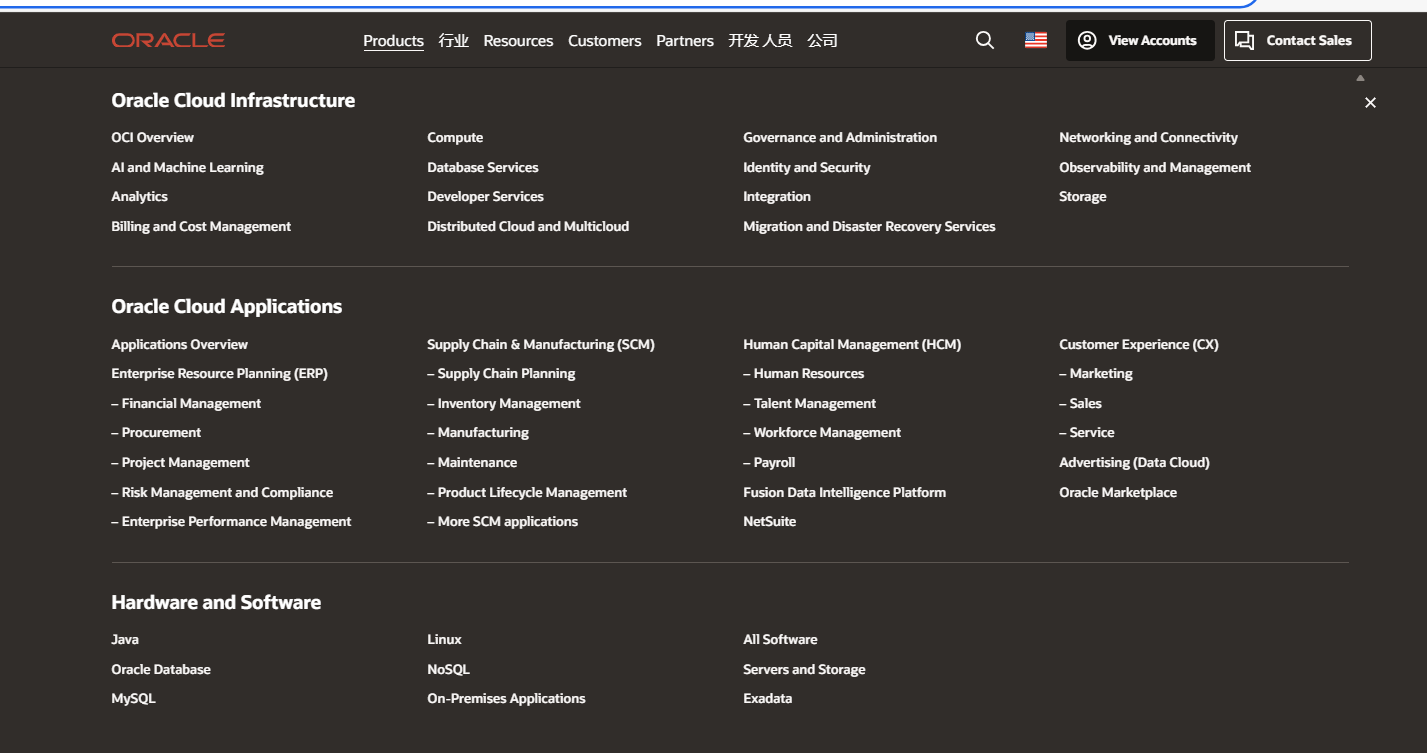Open Advertising (Data Cloud)

(1135, 463)
